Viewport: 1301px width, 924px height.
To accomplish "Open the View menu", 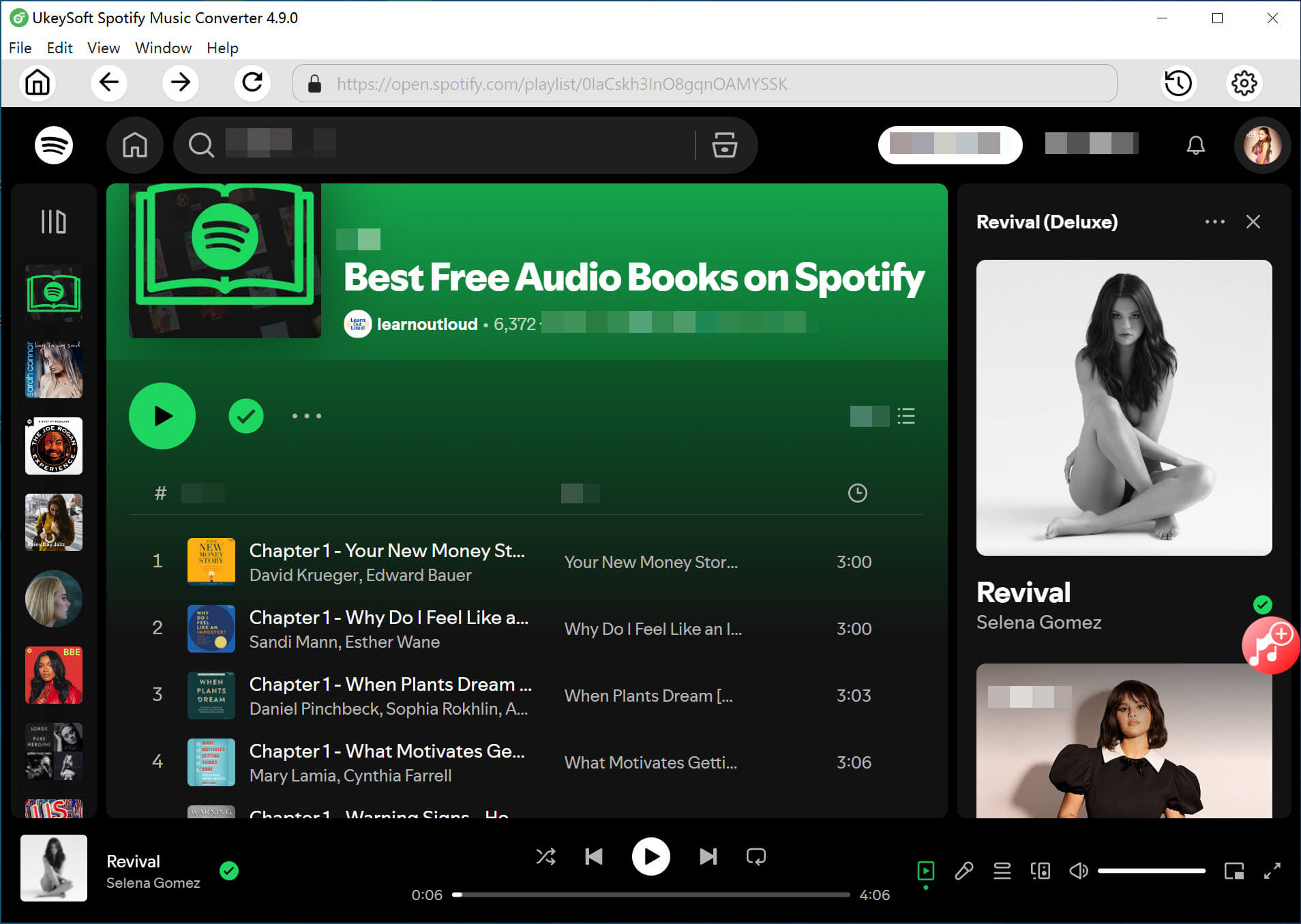I will pos(104,48).
